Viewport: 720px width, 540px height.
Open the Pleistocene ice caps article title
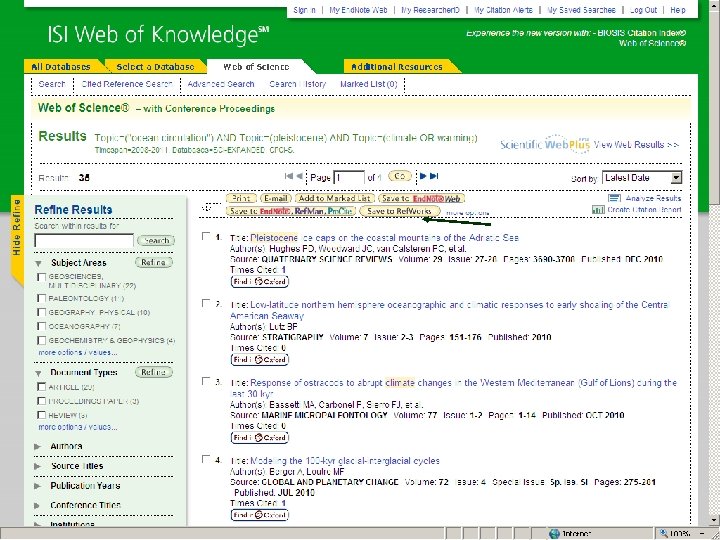pyautogui.click(x=385, y=238)
